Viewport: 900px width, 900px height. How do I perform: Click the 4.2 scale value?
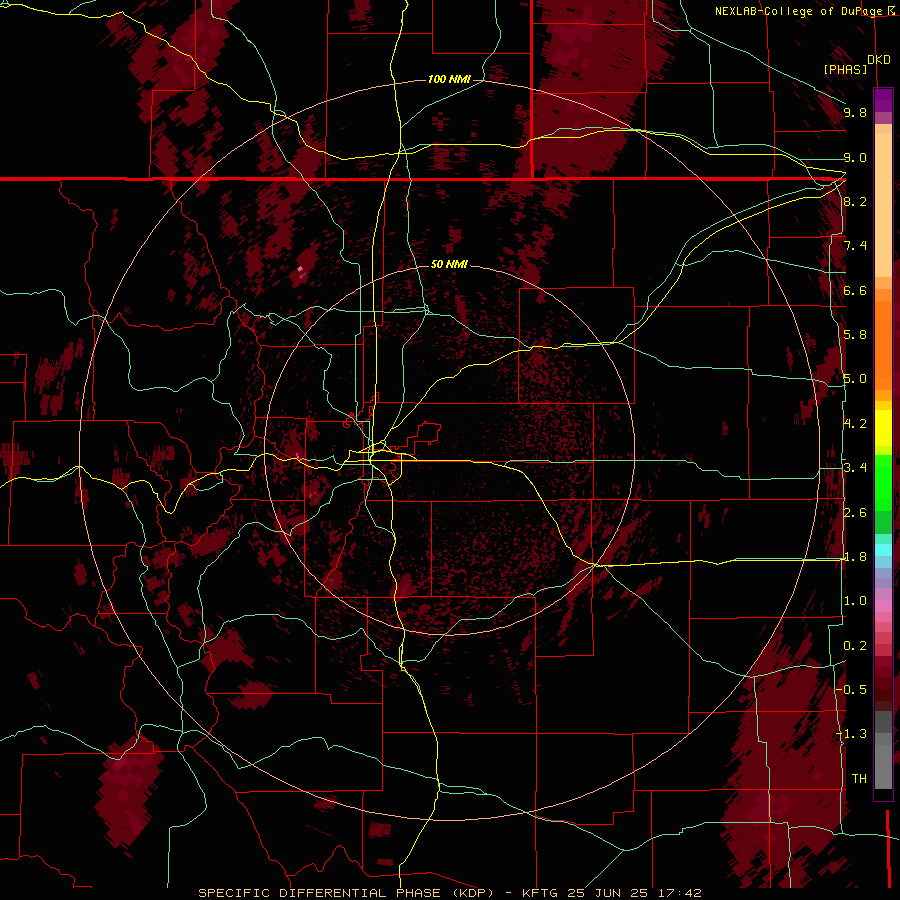tap(855, 424)
